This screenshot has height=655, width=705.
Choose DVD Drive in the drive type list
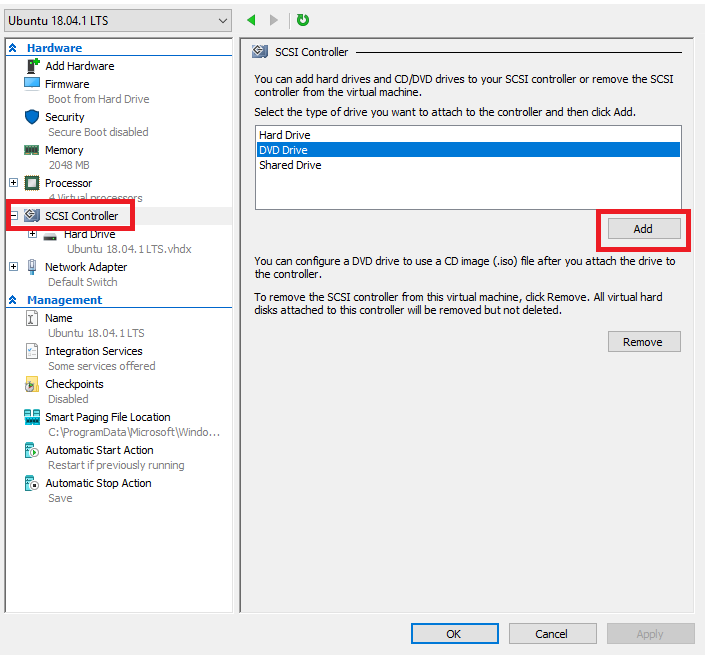coord(468,150)
